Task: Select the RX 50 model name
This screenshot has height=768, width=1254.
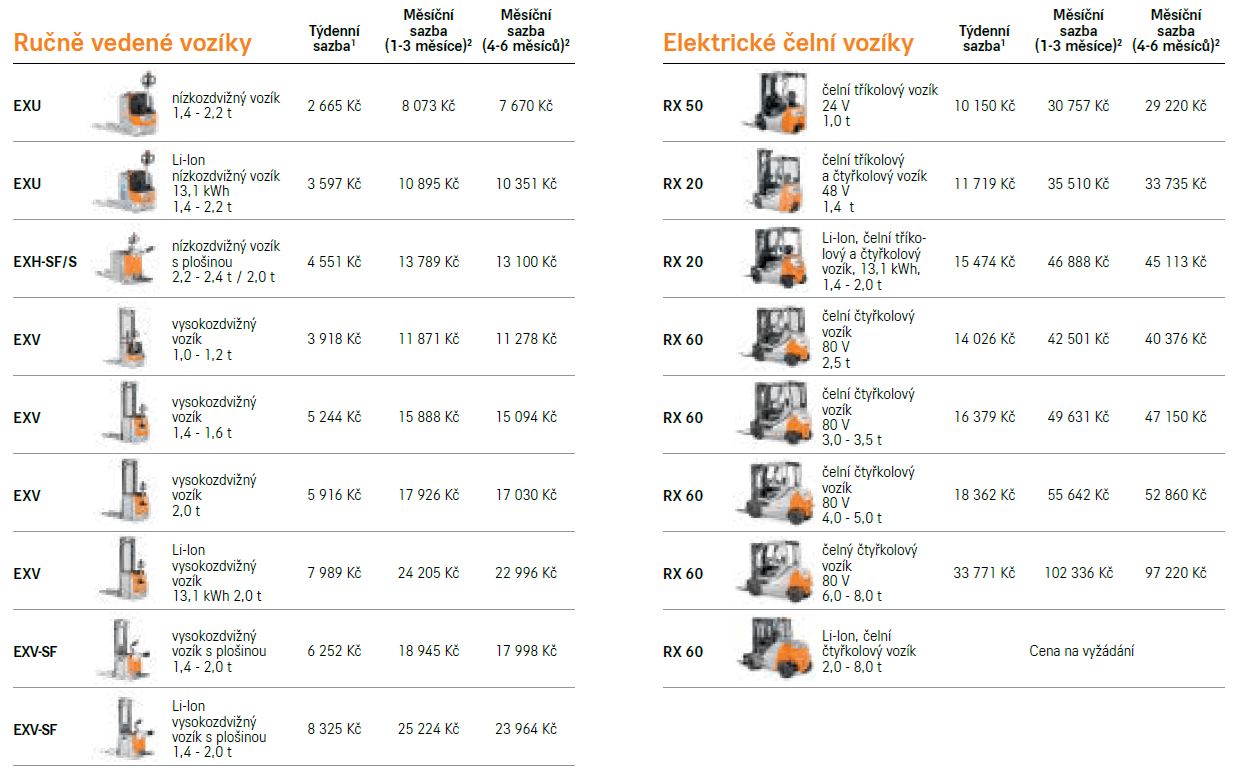Action: (x=683, y=105)
